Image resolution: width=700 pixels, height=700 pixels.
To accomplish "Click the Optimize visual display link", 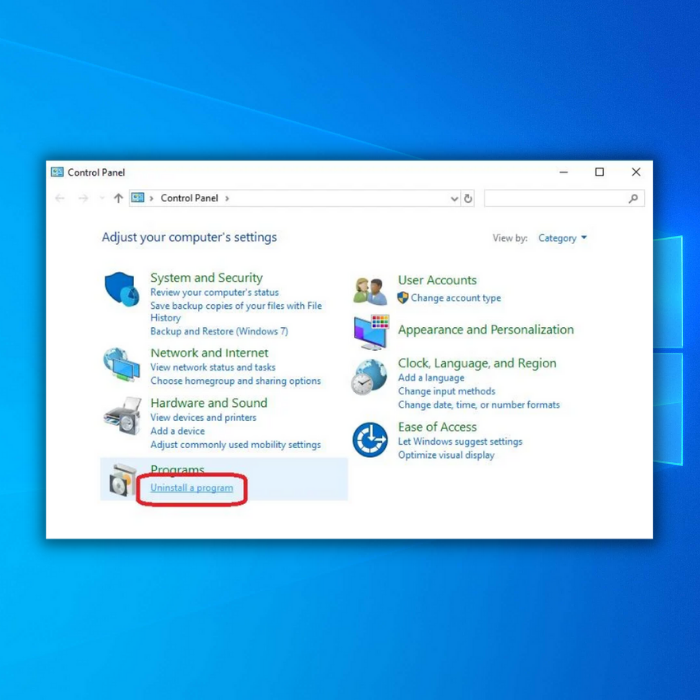I will 446,455.
